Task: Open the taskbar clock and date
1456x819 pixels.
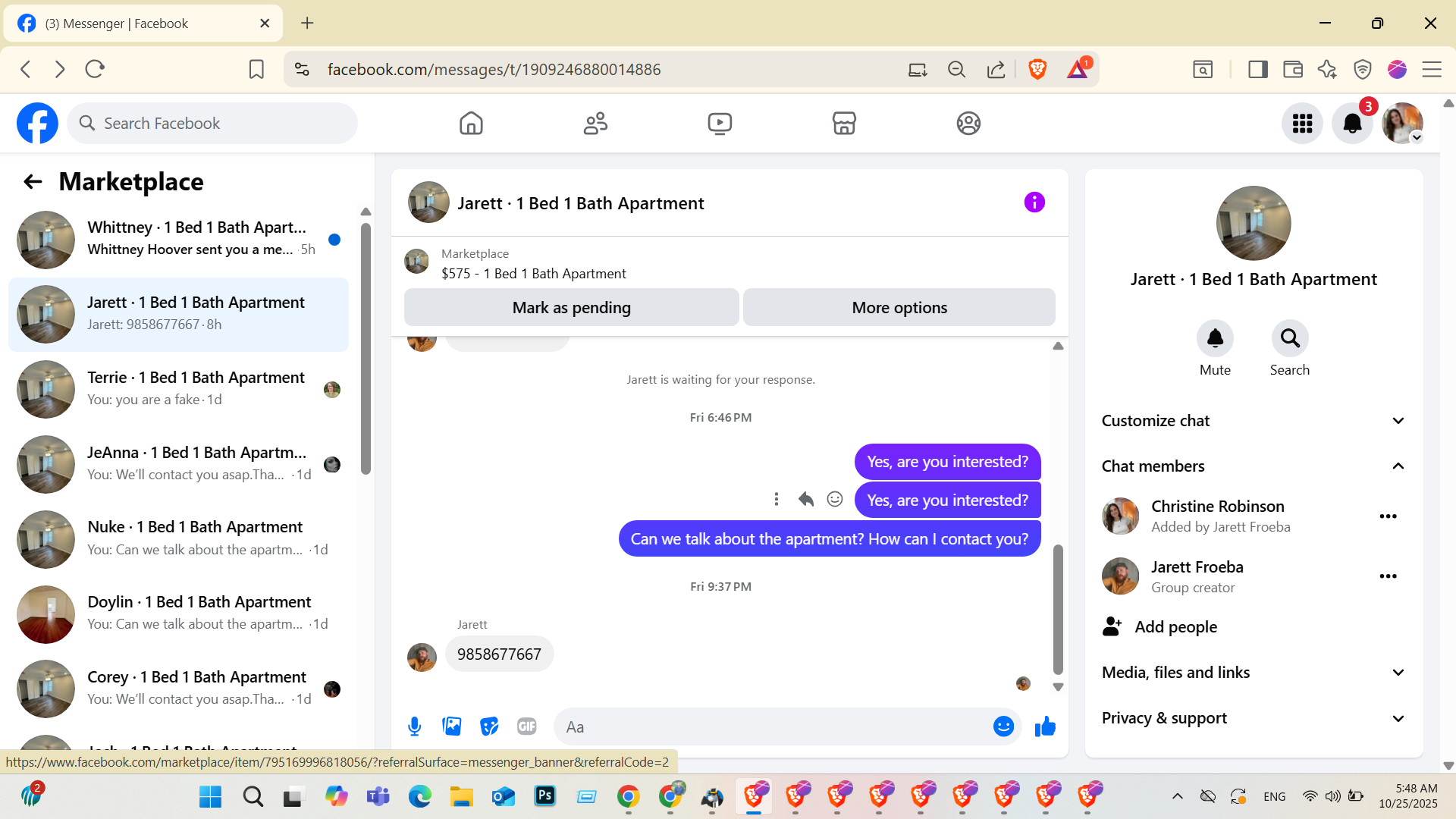Action: tap(1407, 796)
